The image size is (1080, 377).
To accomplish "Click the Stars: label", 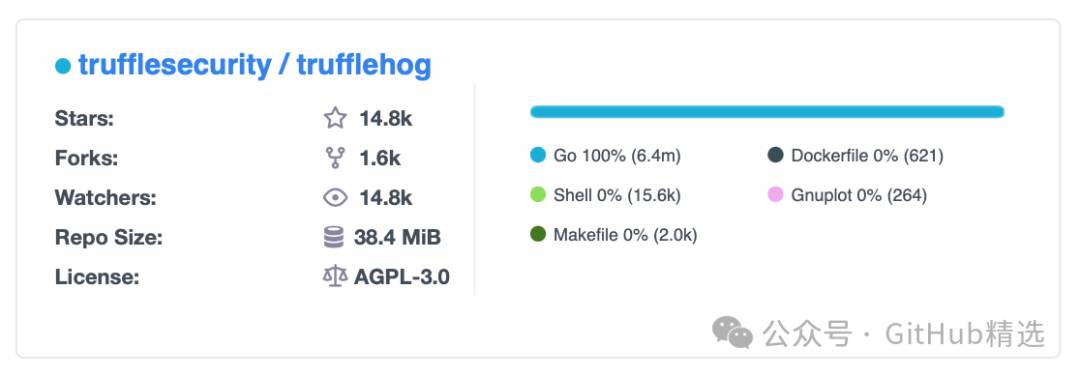I will pyautogui.click(x=84, y=119).
